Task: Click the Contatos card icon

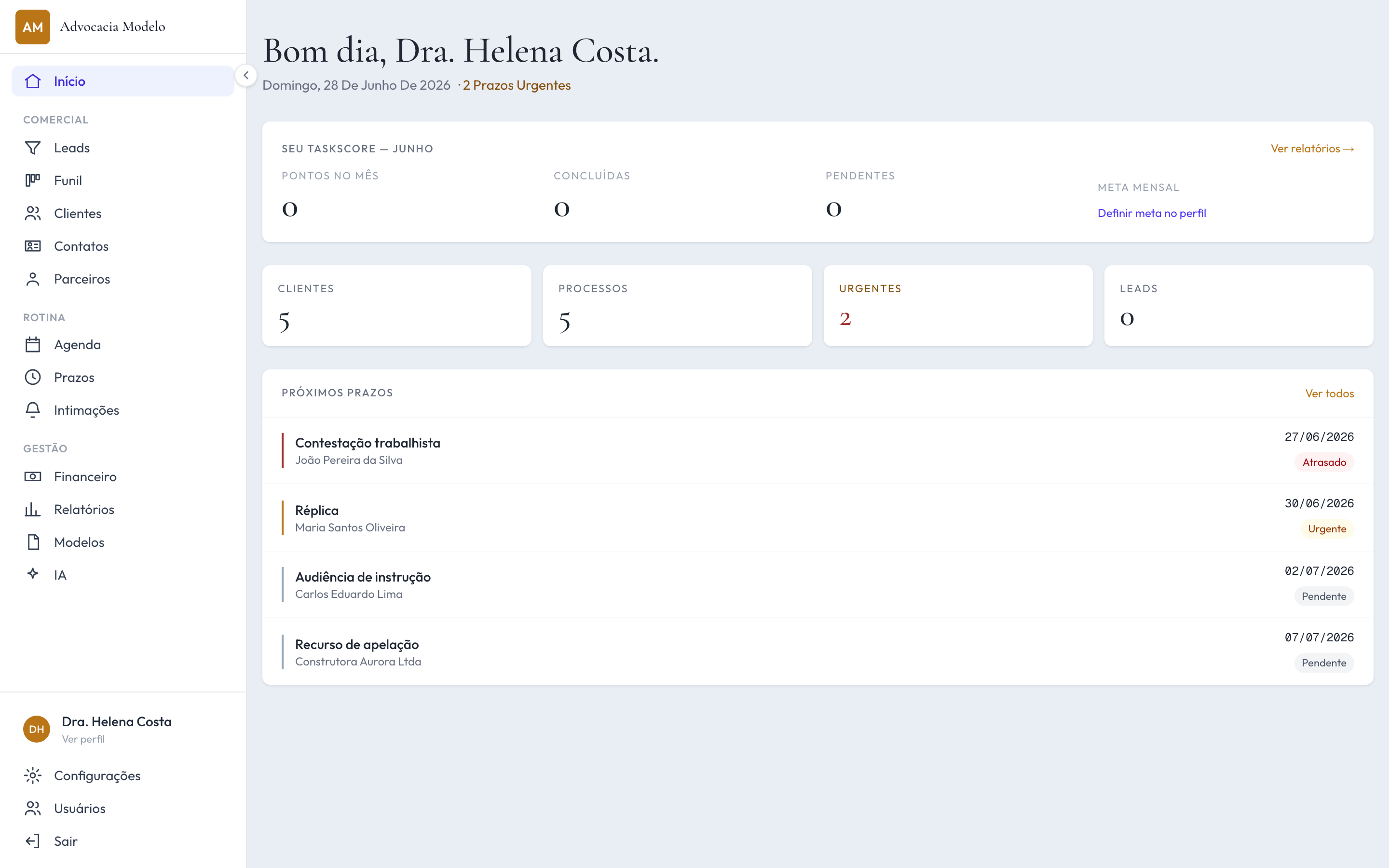Action: click(33, 246)
